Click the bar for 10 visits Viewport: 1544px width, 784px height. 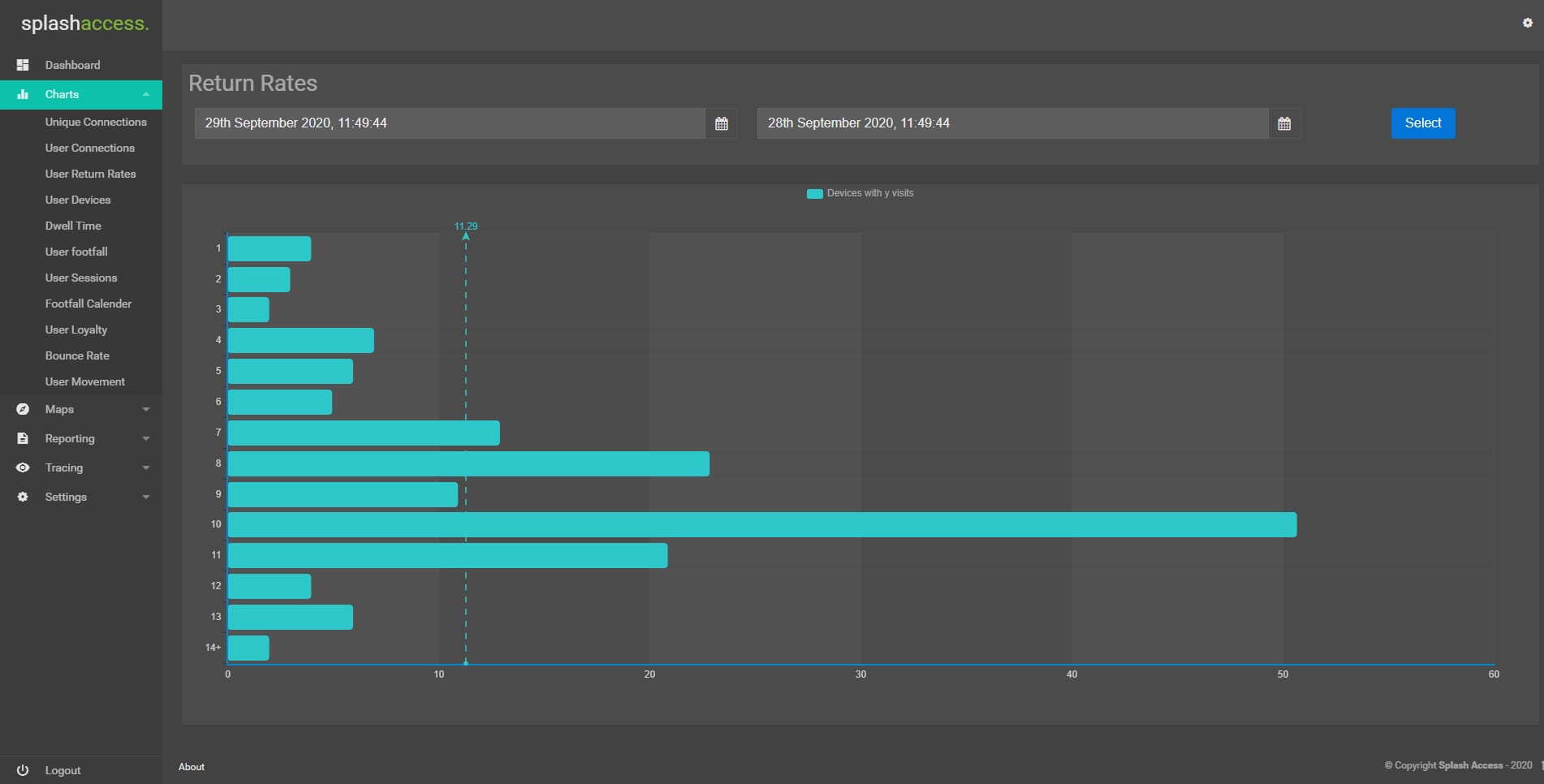[762, 524]
